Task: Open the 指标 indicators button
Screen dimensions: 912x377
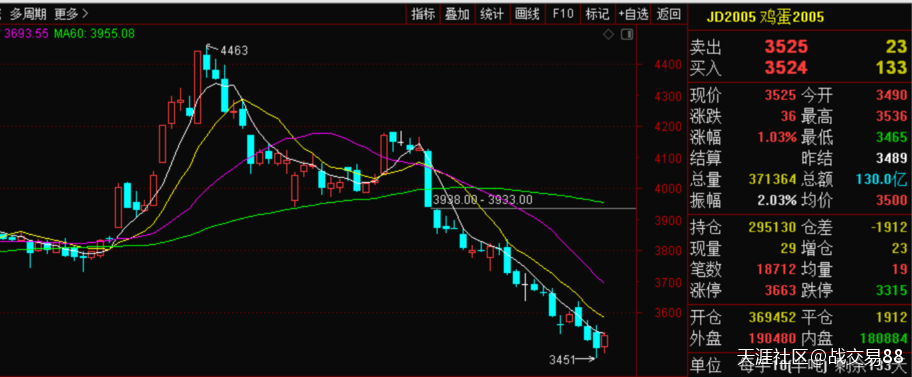Action: (x=423, y=14)
